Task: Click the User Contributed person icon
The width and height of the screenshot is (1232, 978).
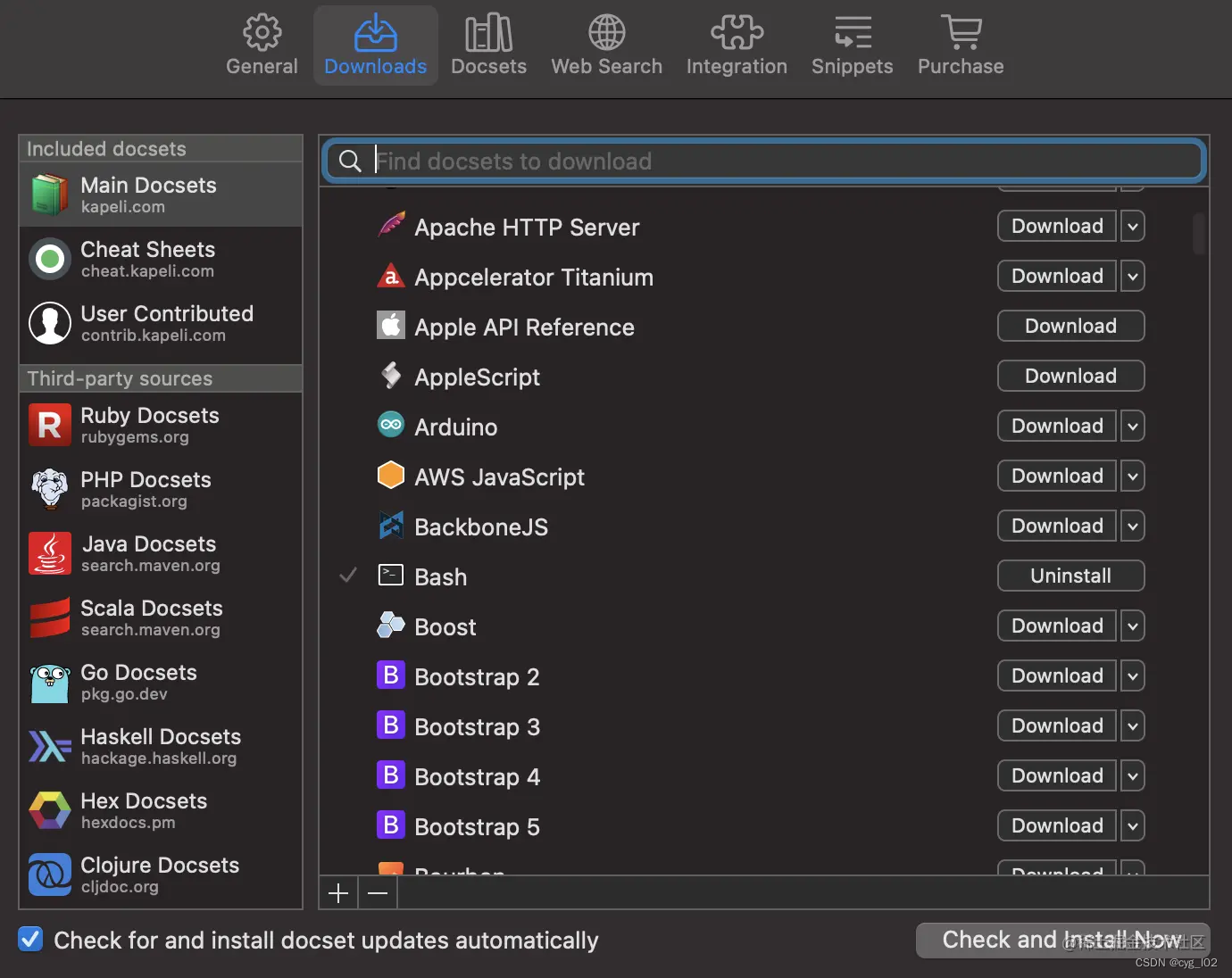Action: point(50,323)
